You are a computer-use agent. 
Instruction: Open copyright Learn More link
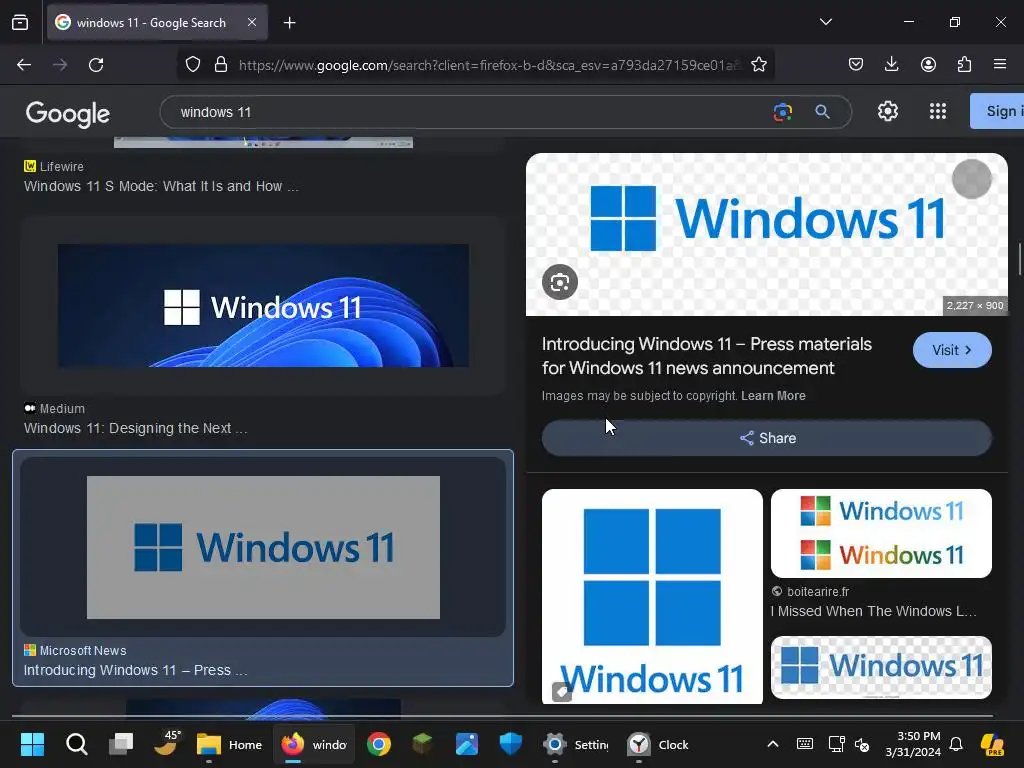(x=773, y=396)
